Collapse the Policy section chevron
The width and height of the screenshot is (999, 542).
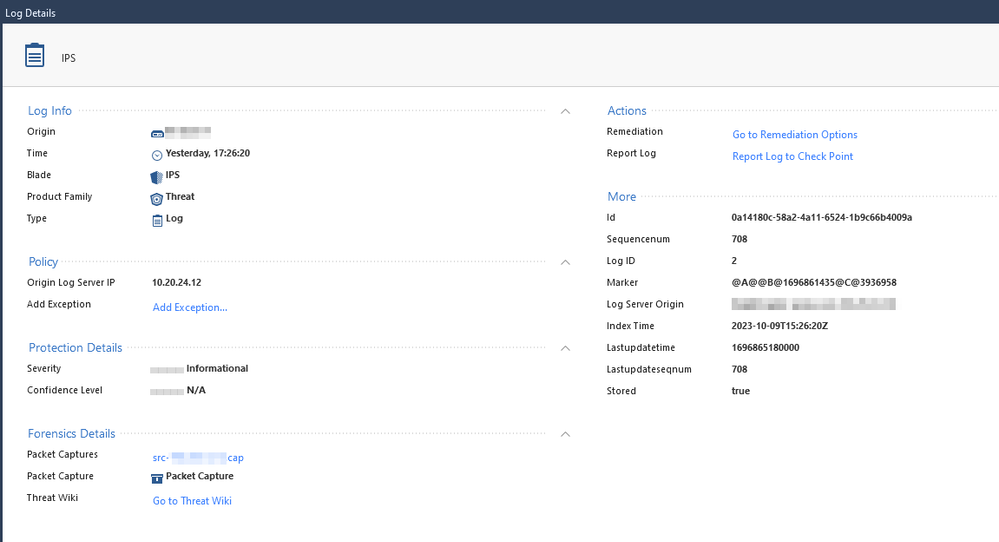[x=565, y=262]
